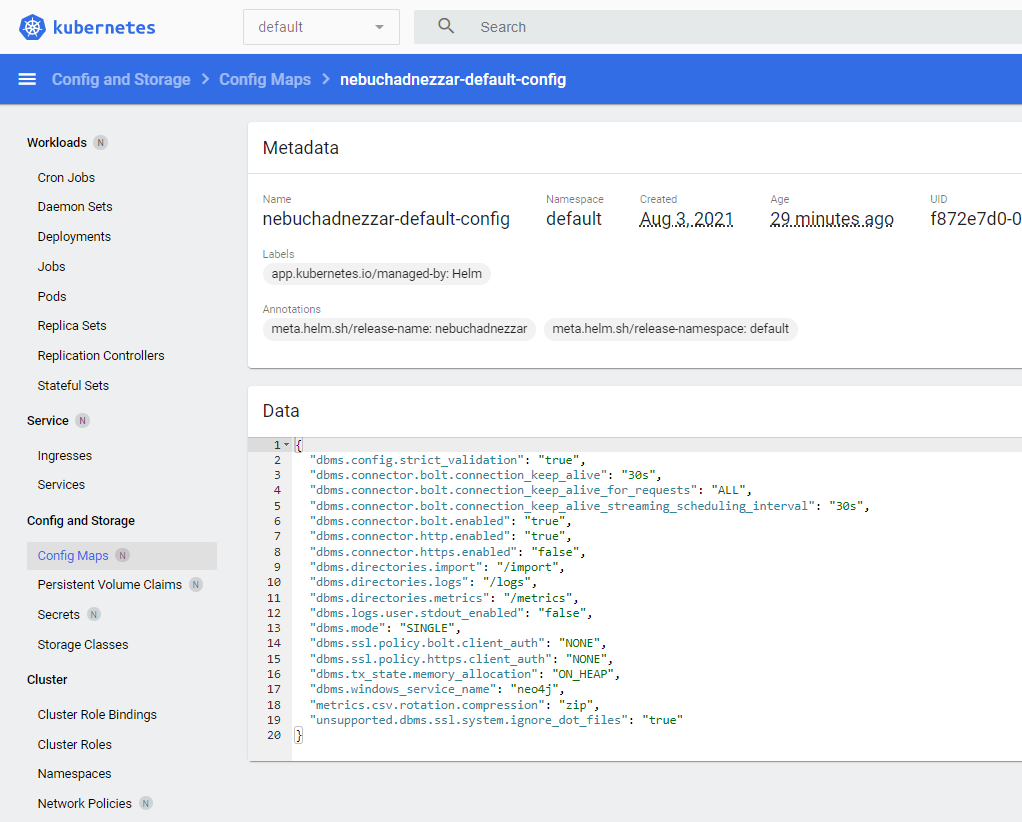
Task: Open Pods in sidebar
Action: pyautogui.click(x=52, y=297)
